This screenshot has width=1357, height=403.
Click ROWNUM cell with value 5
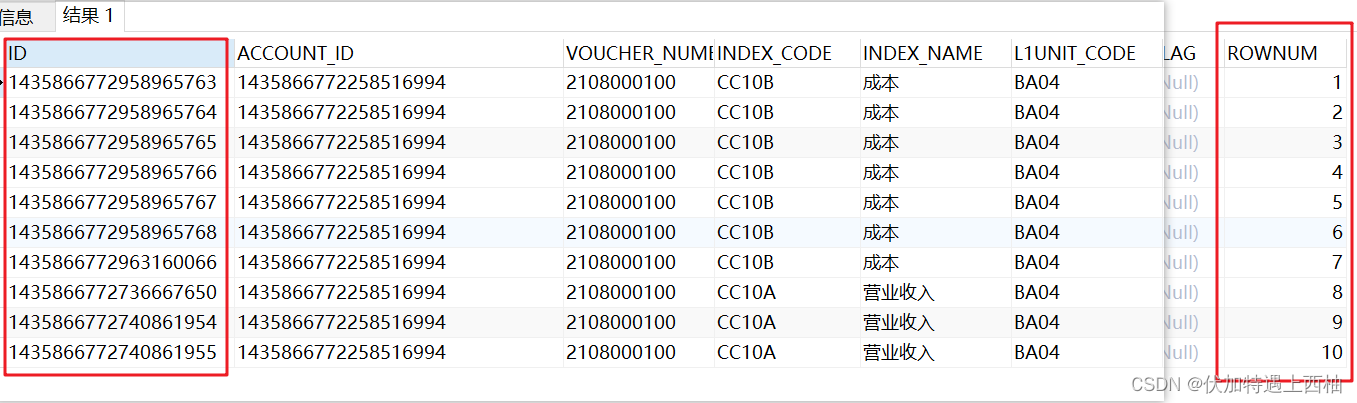click(1287, 203)
